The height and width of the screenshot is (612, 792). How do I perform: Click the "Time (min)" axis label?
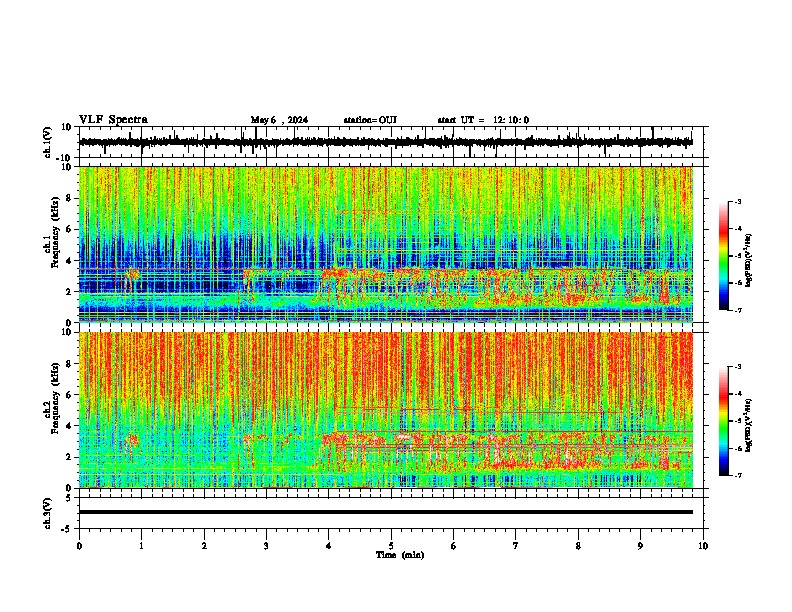(400, 555)
